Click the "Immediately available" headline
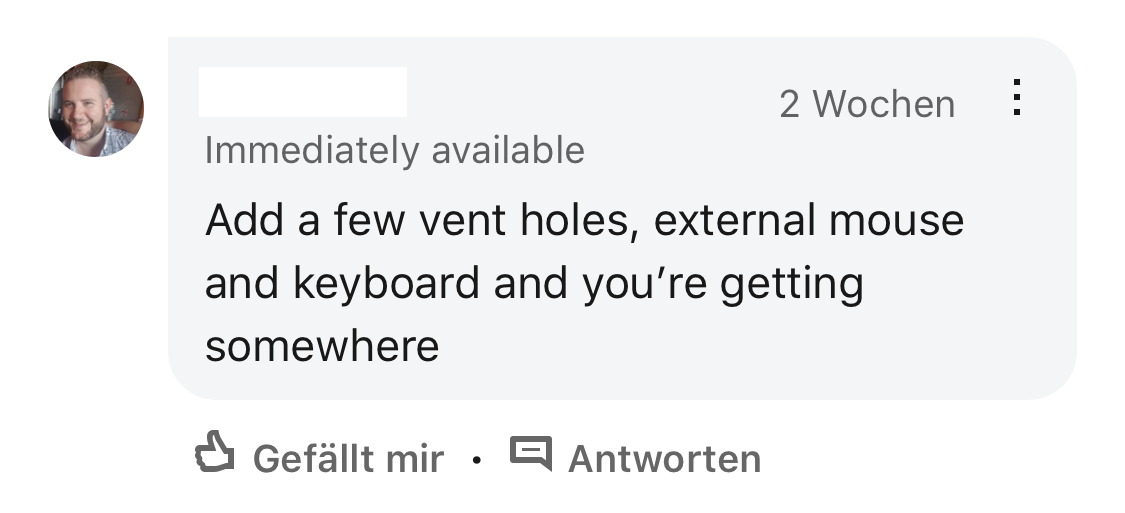 (394, 150)
